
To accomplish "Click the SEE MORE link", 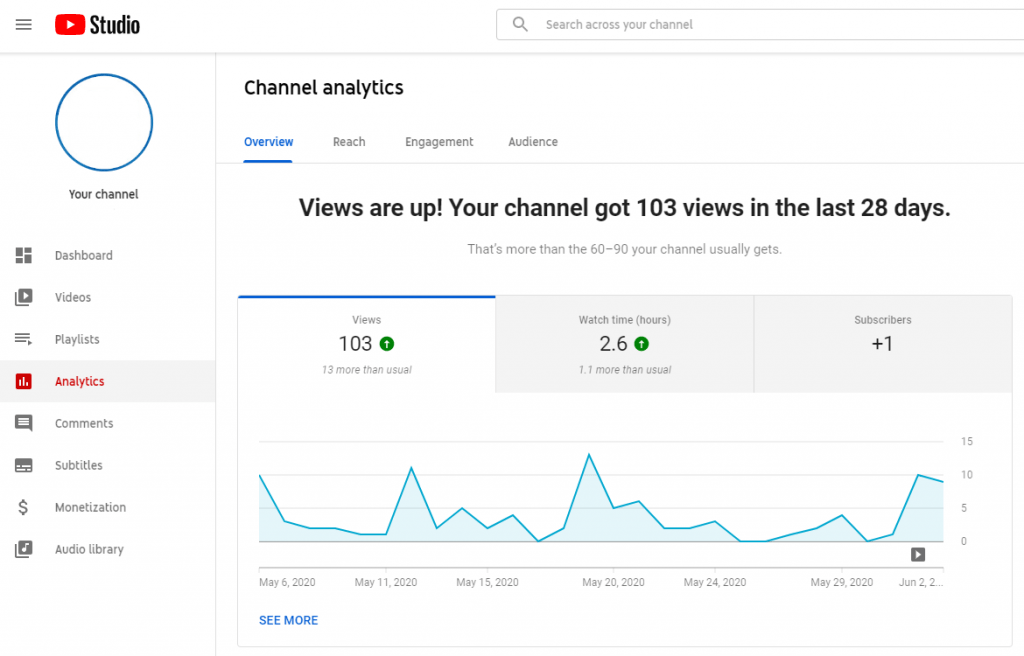I will [288, 620].
